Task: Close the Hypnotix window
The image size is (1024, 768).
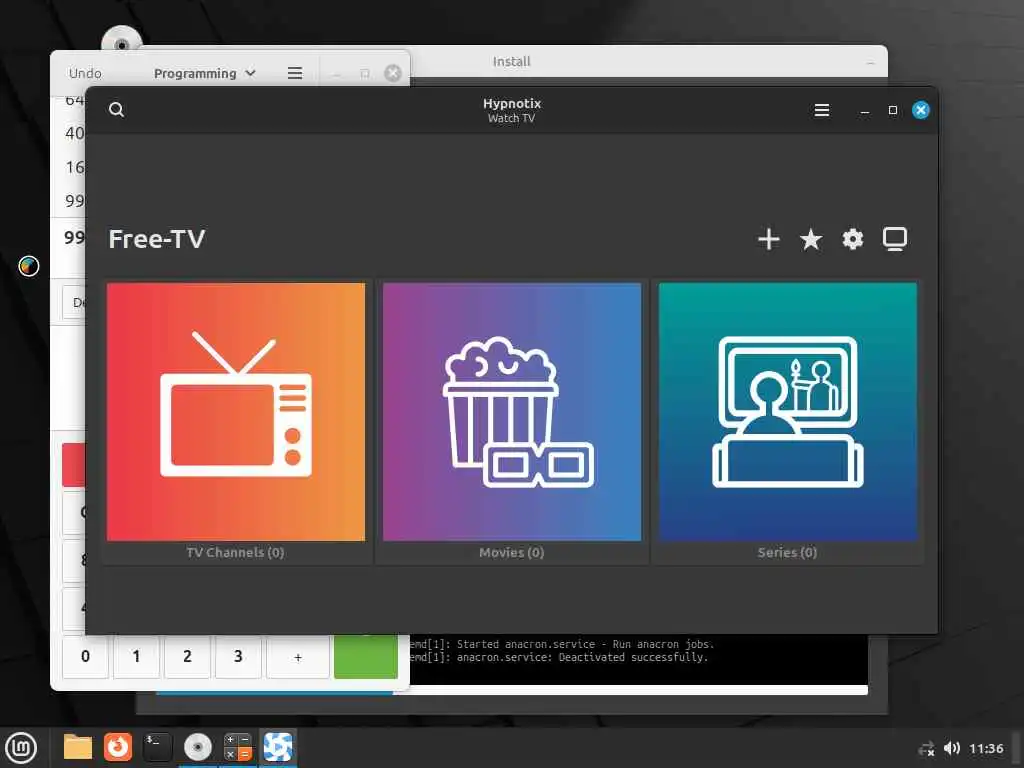Action: (x=921, y=110)
